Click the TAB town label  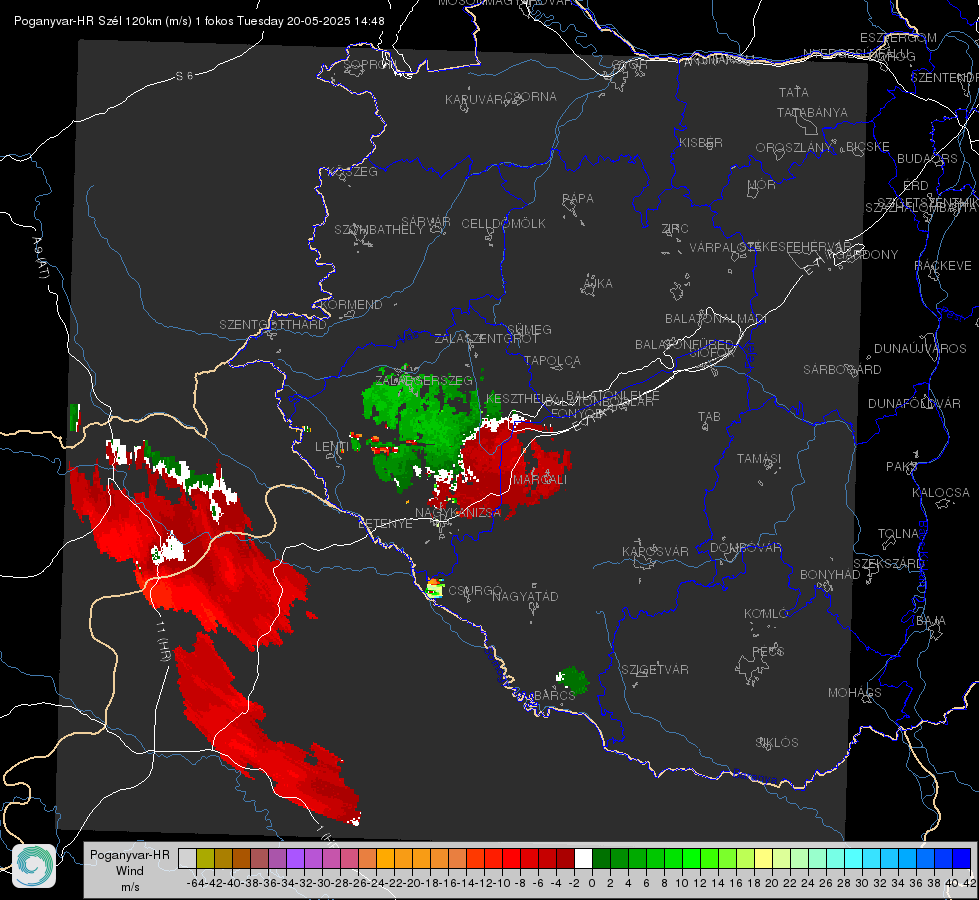[x=709, y=417]
